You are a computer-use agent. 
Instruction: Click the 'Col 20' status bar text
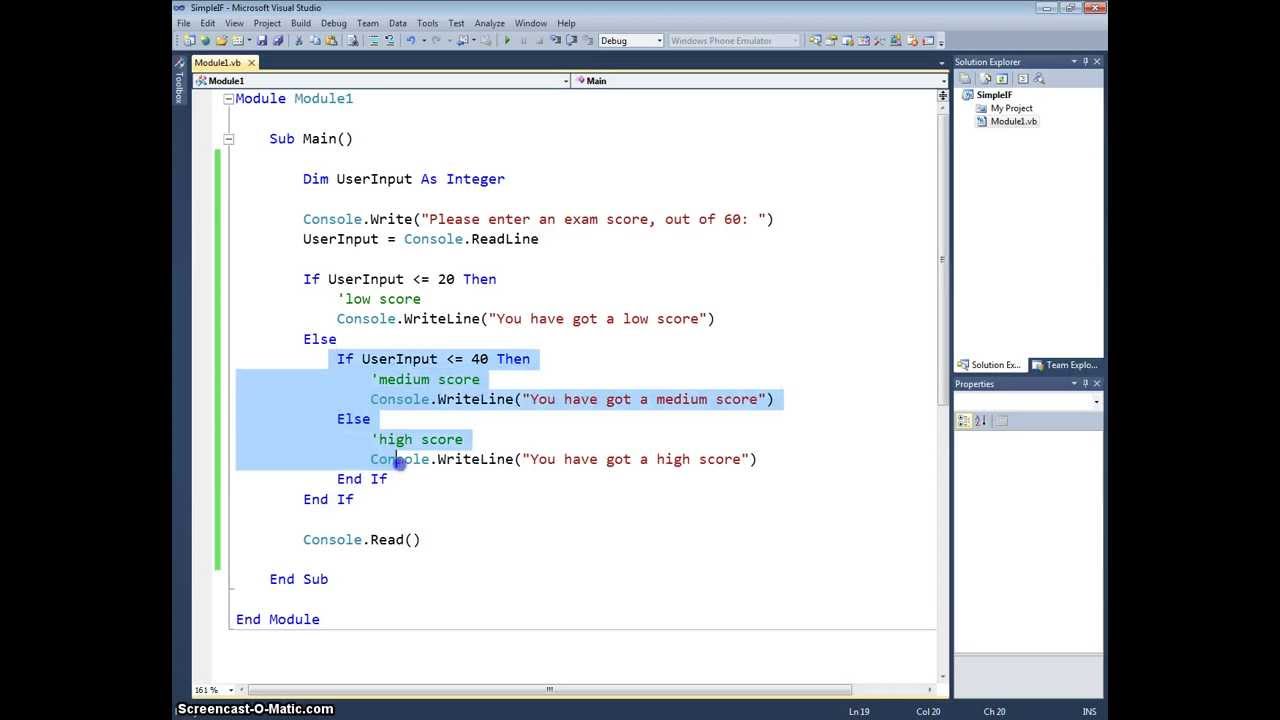(928, 712)
